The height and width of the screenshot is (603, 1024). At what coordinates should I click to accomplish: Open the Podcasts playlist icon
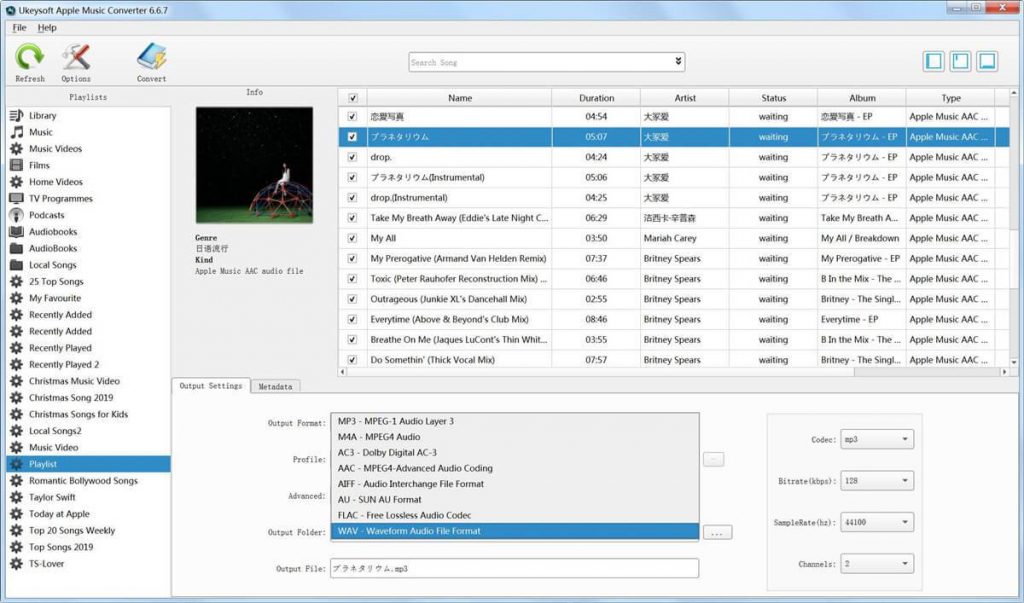pos(15,214)
